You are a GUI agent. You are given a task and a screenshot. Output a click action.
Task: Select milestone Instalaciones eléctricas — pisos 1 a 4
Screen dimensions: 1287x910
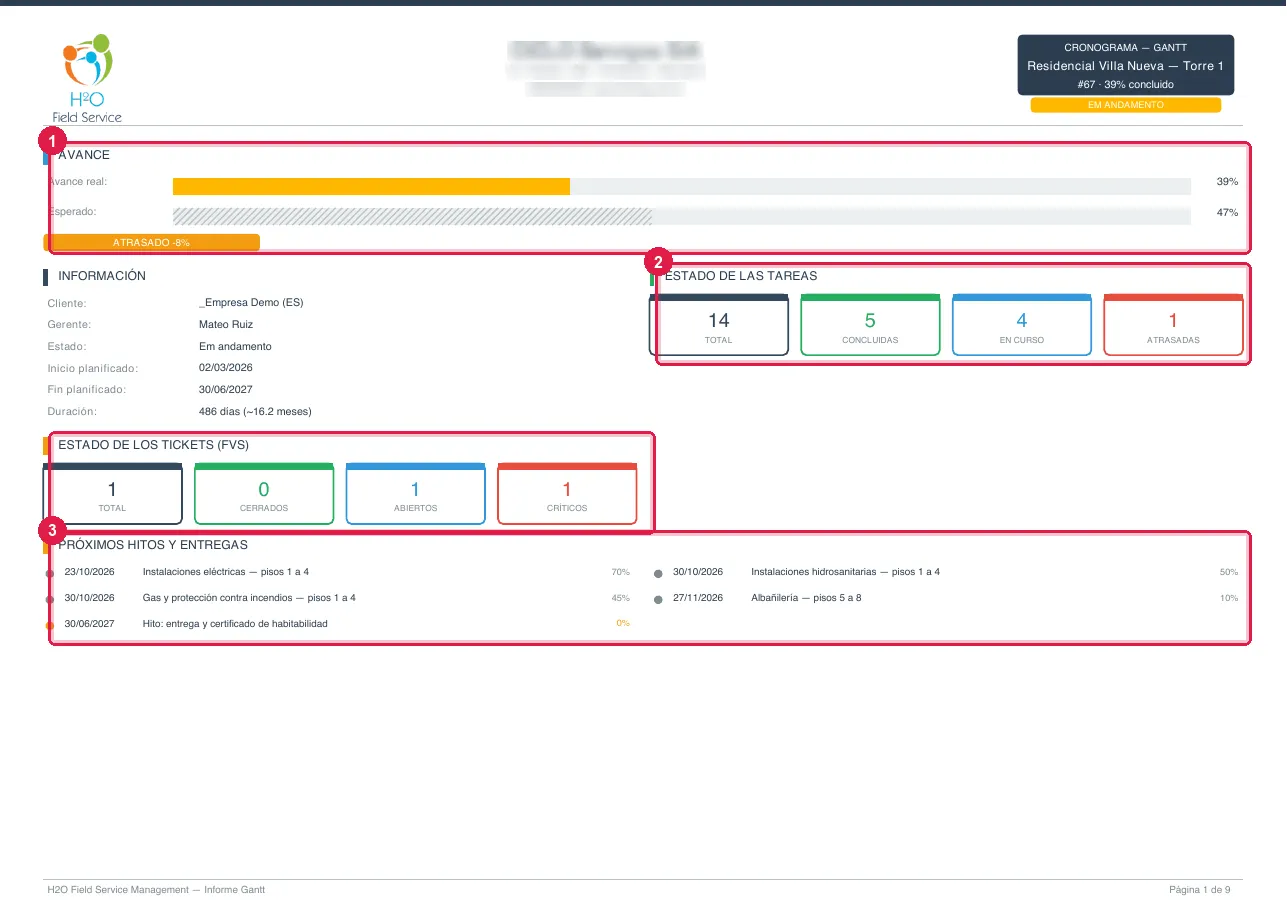pos(226,572)
